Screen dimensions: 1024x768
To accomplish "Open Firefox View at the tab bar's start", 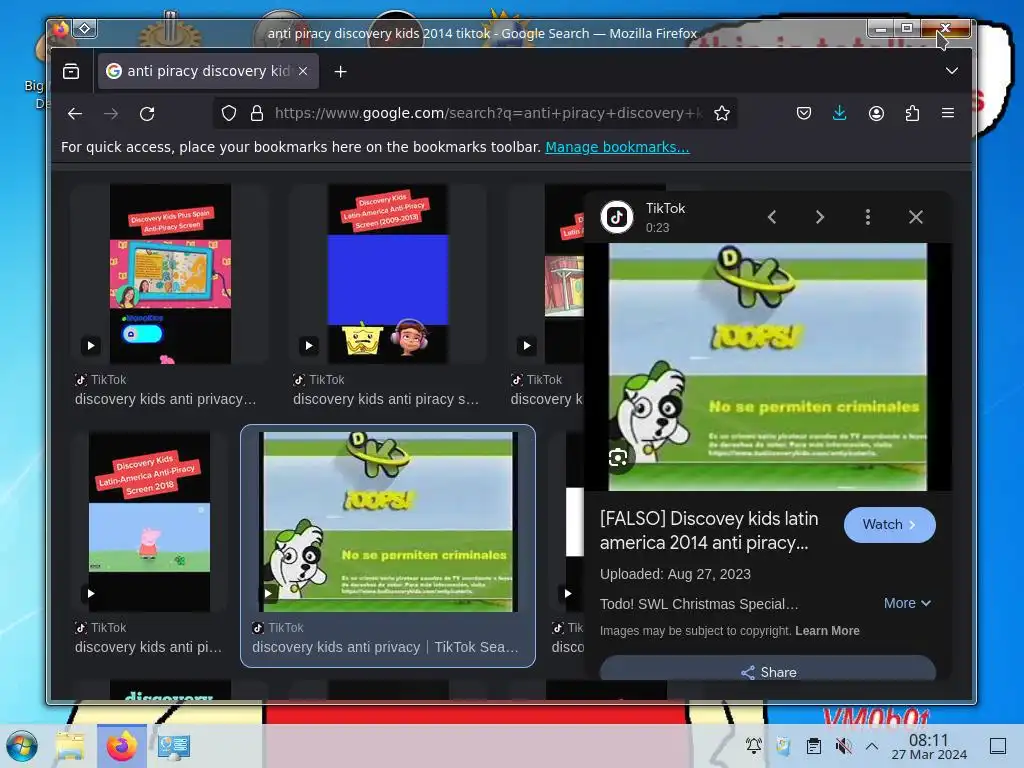I will click(71, 71).
